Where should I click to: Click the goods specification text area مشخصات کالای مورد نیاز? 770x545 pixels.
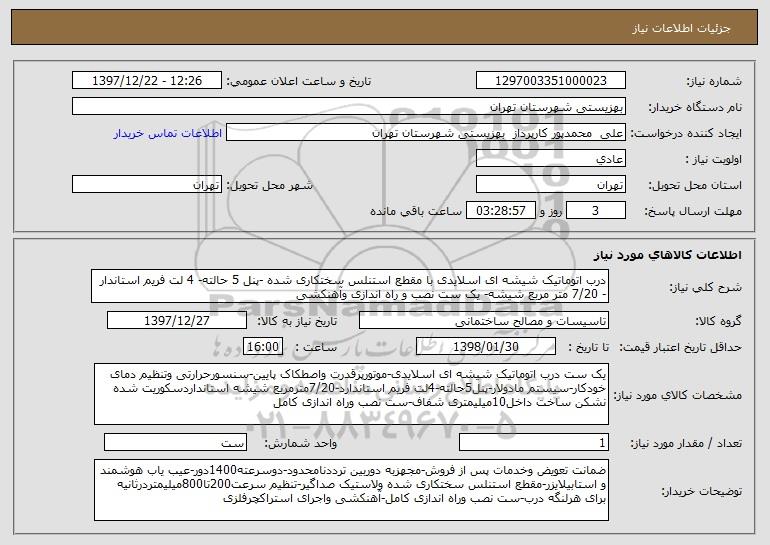tap(351, 394)
